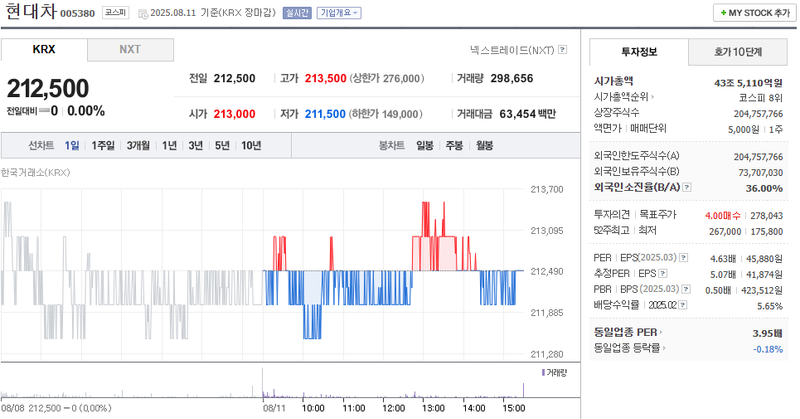This screenshot has width=800, height=419.
Task: Click the 13:00 marker on the chart axis
Action: click(434, 408)
